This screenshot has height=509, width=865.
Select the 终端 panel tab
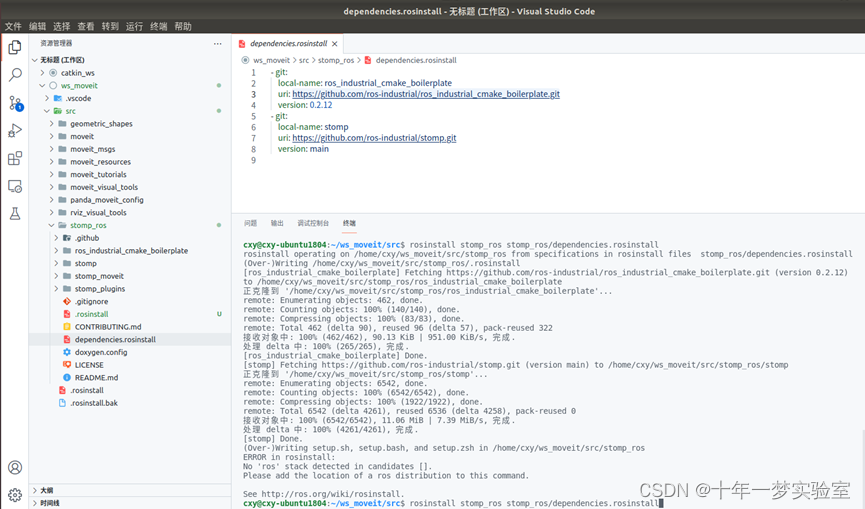pyautogui.click(x=349, y=223)
